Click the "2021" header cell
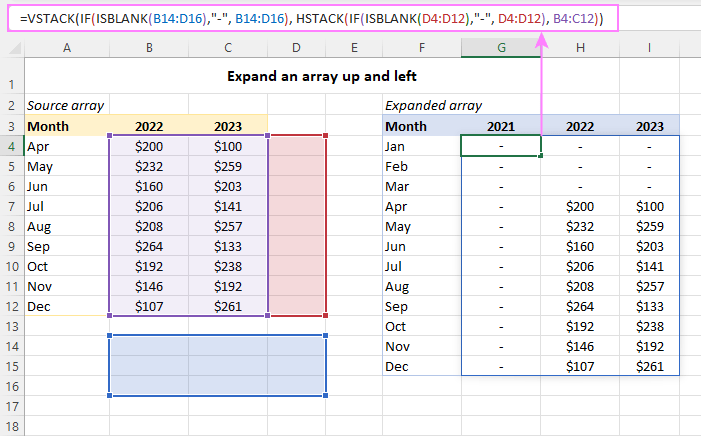The image size is (701, 436). pos(501,127)
